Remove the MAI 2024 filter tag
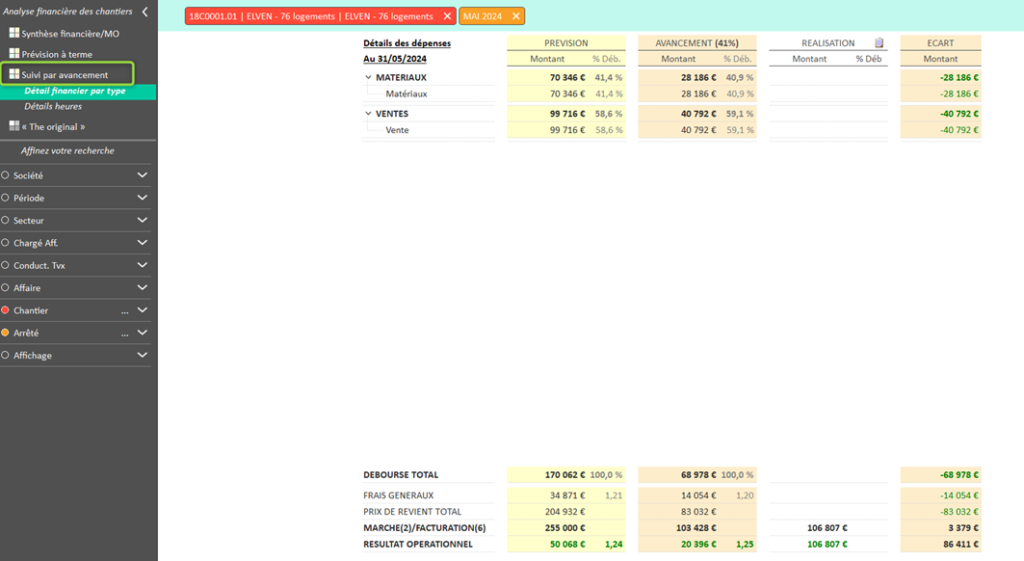This screenshot has width=1024, height=561. click(x=516, y=17)
